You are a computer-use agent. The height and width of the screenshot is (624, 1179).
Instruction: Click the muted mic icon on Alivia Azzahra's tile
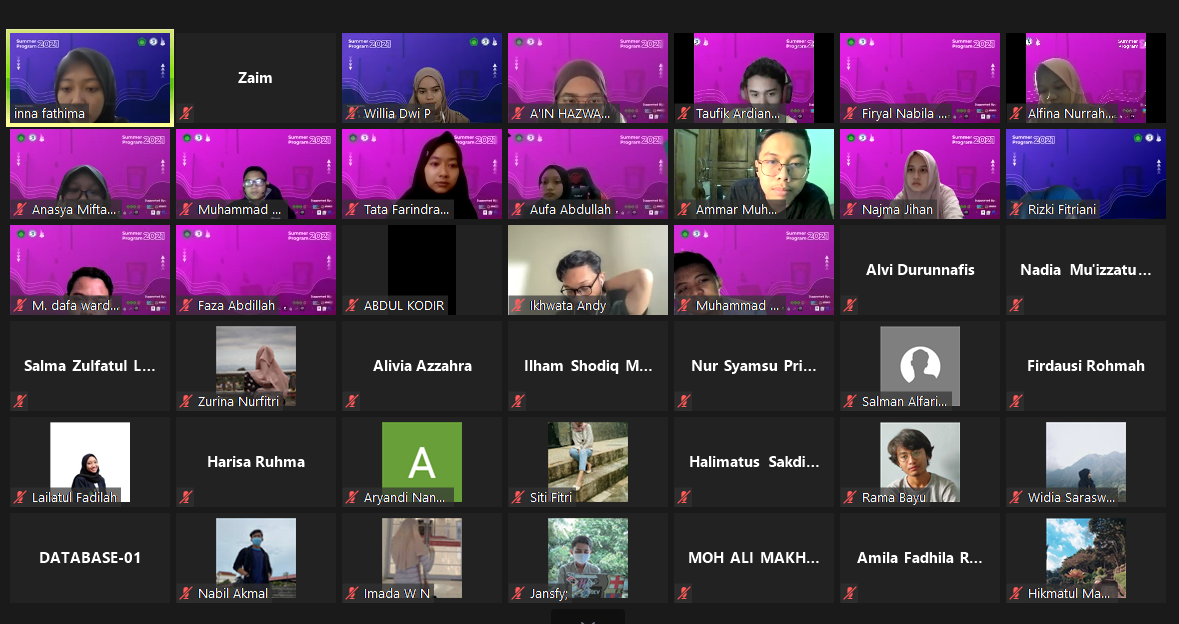353,402
